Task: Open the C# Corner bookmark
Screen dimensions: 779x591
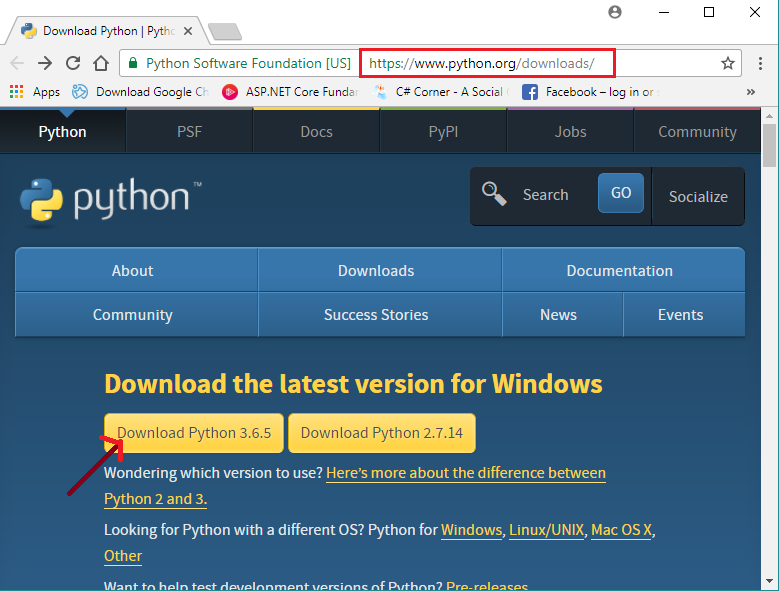Action: pyautogui.click(x=440, y=92)
